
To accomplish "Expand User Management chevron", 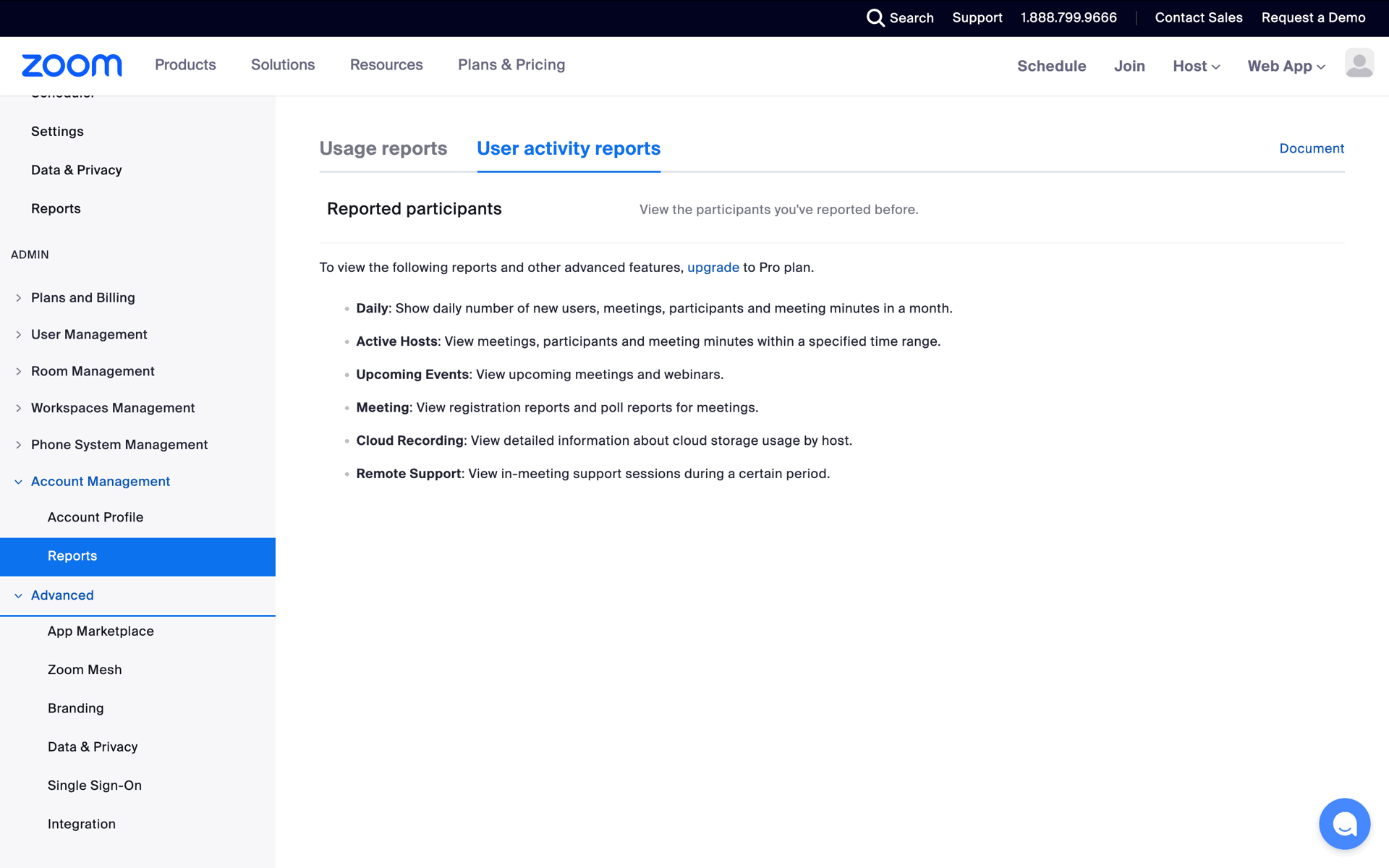I will click(19, 335).
